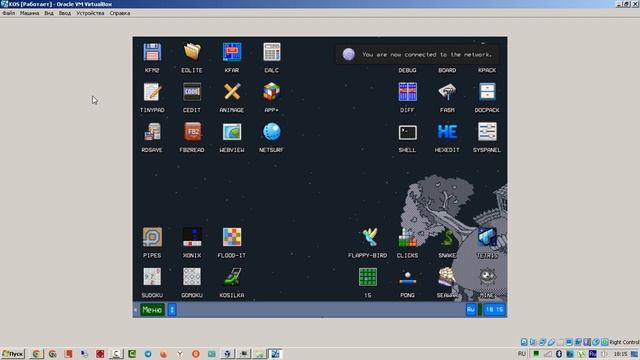Screen dimensions: 640x360
Task: Launch the CEDIT code editor icon
Action: [192, 92]
